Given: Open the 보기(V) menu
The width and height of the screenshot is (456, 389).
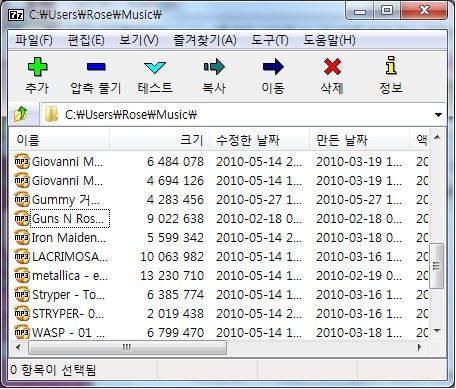Looking at the screenshot, I should pos(139,40).
